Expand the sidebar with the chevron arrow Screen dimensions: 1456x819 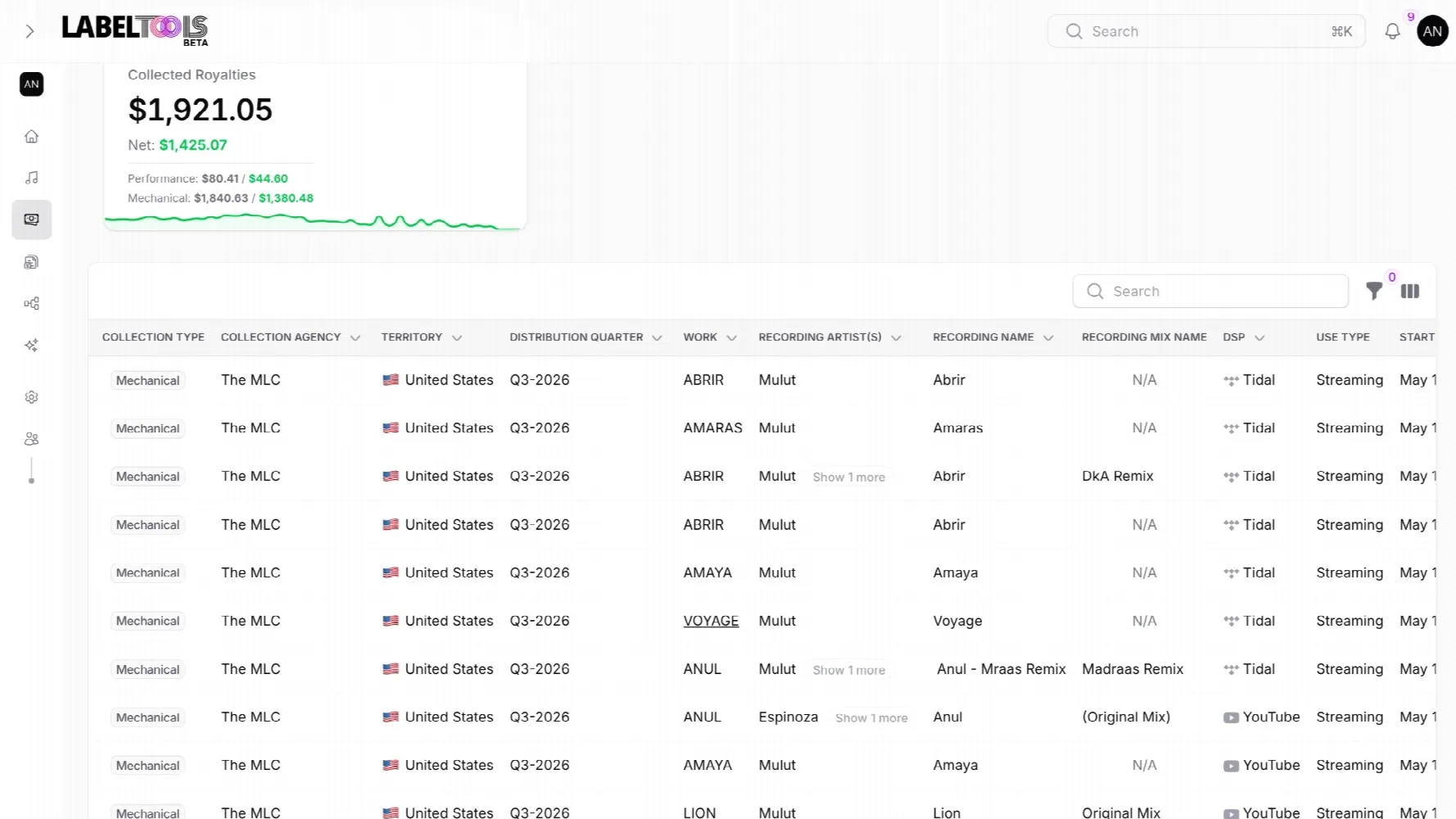(x=29, y=31)
